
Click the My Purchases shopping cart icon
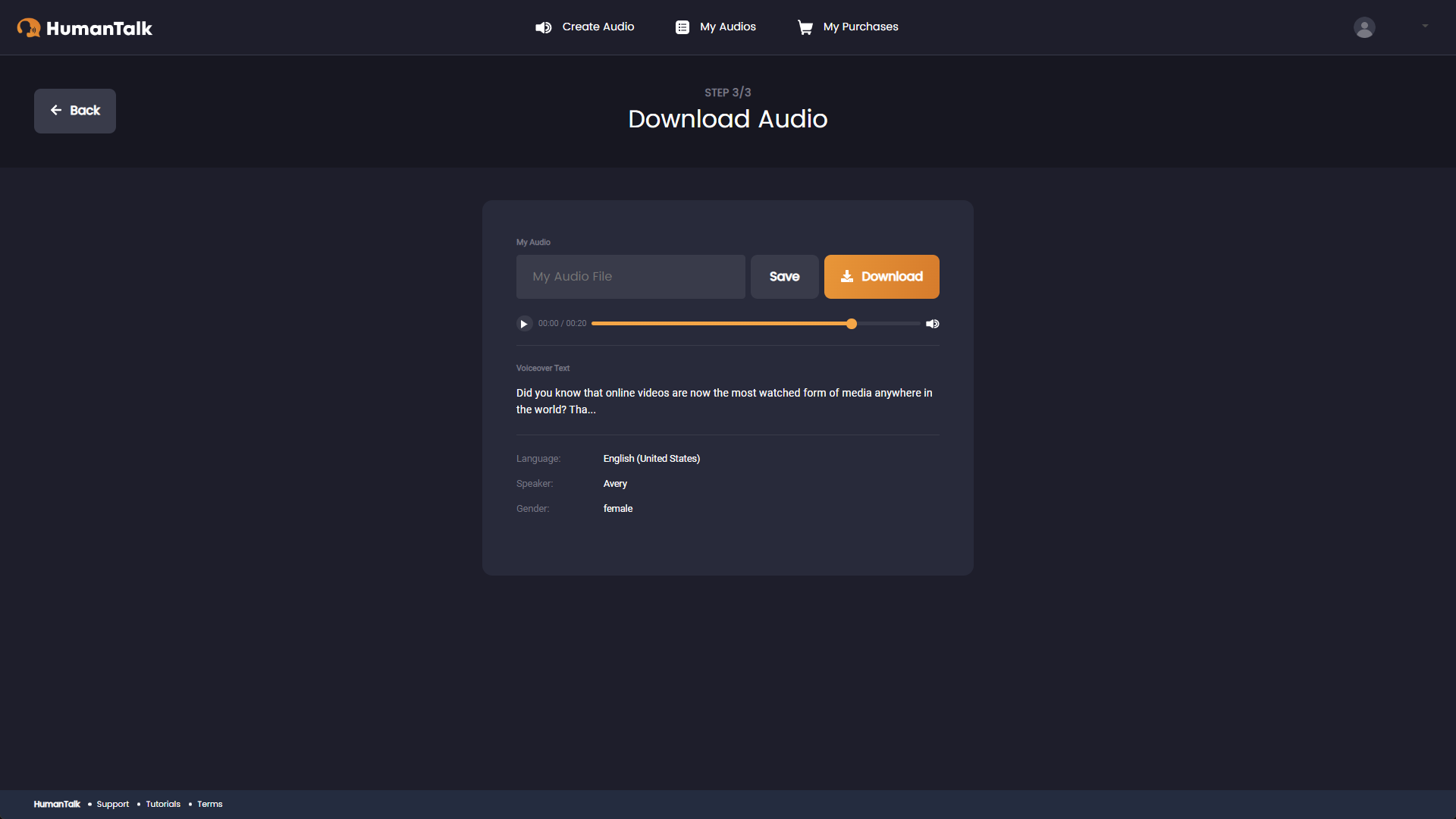click(x=805, y=27)
